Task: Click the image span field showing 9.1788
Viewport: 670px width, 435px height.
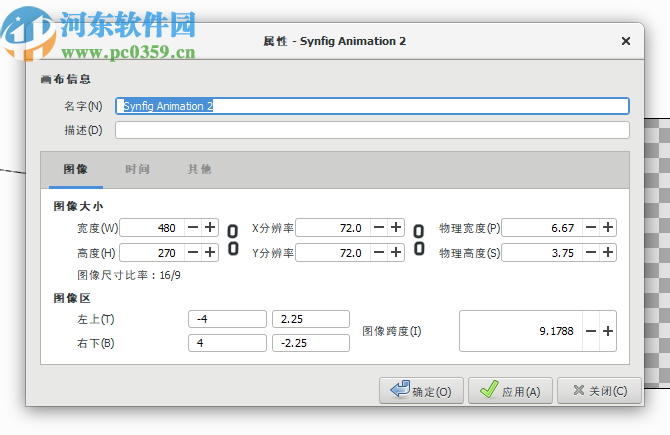Action: pyautogui.click(x=521, y=331)
